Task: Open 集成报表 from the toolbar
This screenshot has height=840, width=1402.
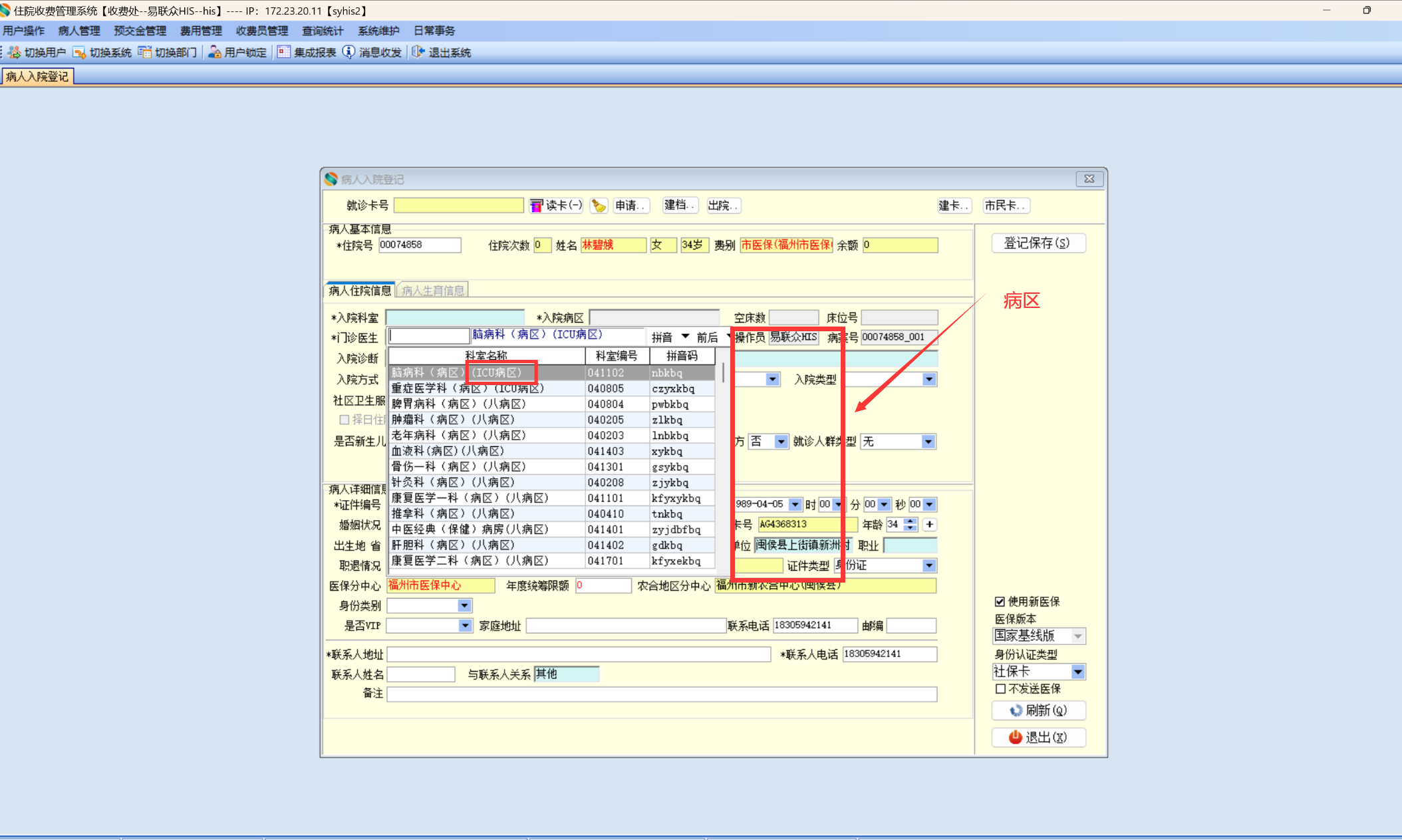Action: coord(284,53)
